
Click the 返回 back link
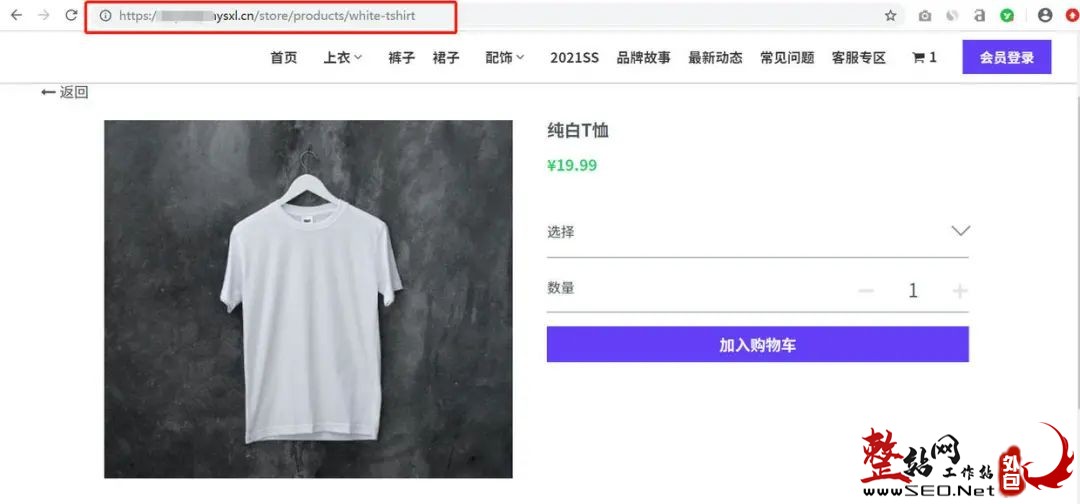(65, 92)
